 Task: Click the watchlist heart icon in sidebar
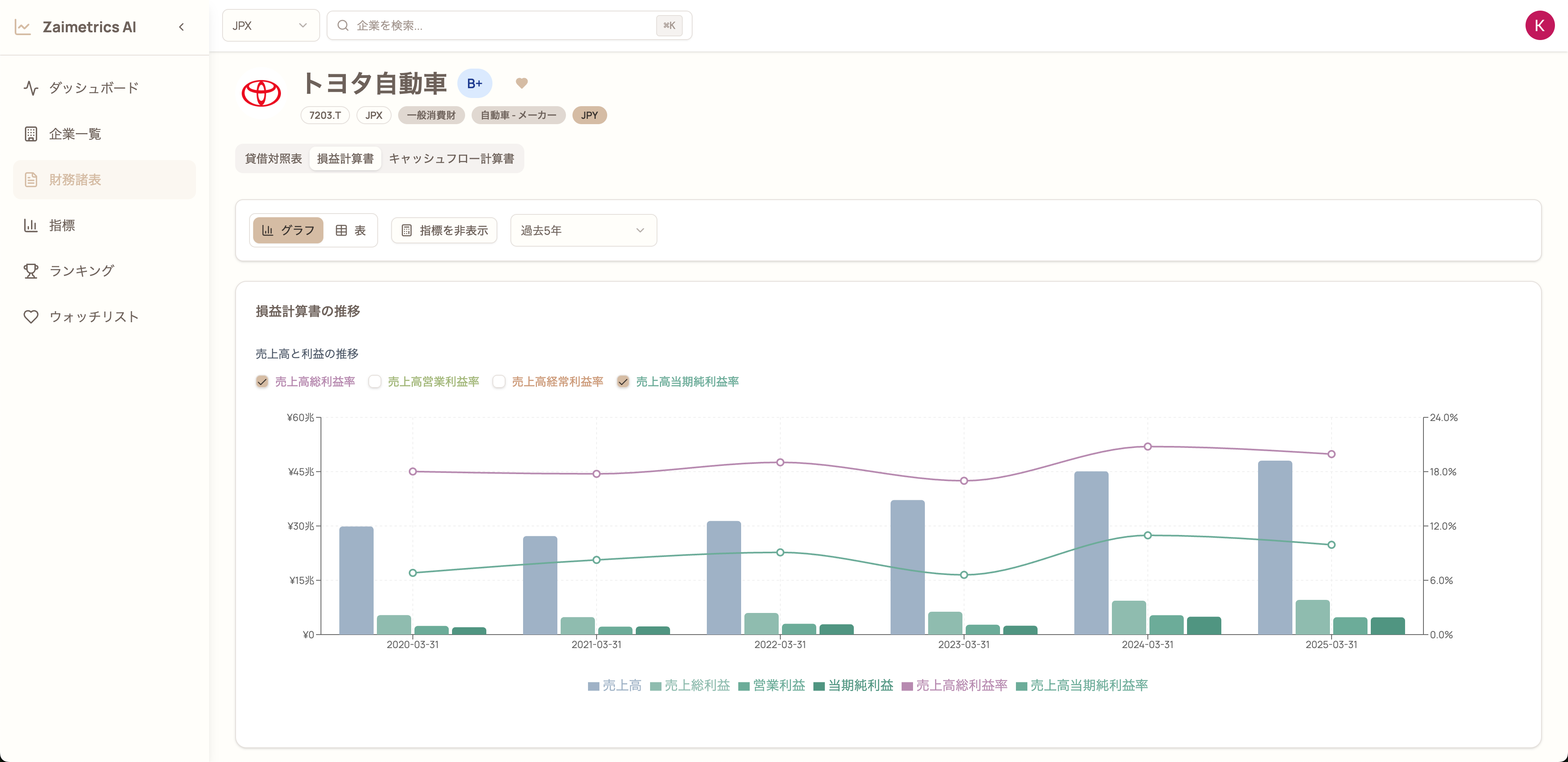click(31, 316)
